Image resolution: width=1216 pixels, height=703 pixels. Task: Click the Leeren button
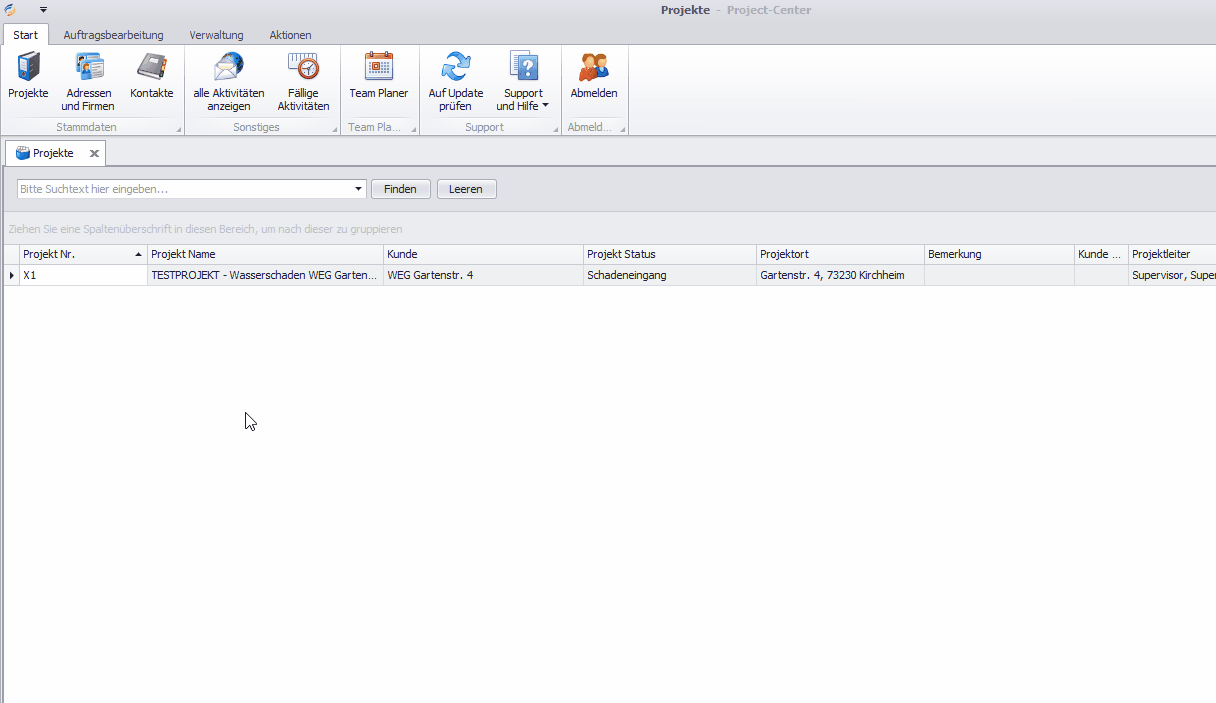tap(466, 189)
